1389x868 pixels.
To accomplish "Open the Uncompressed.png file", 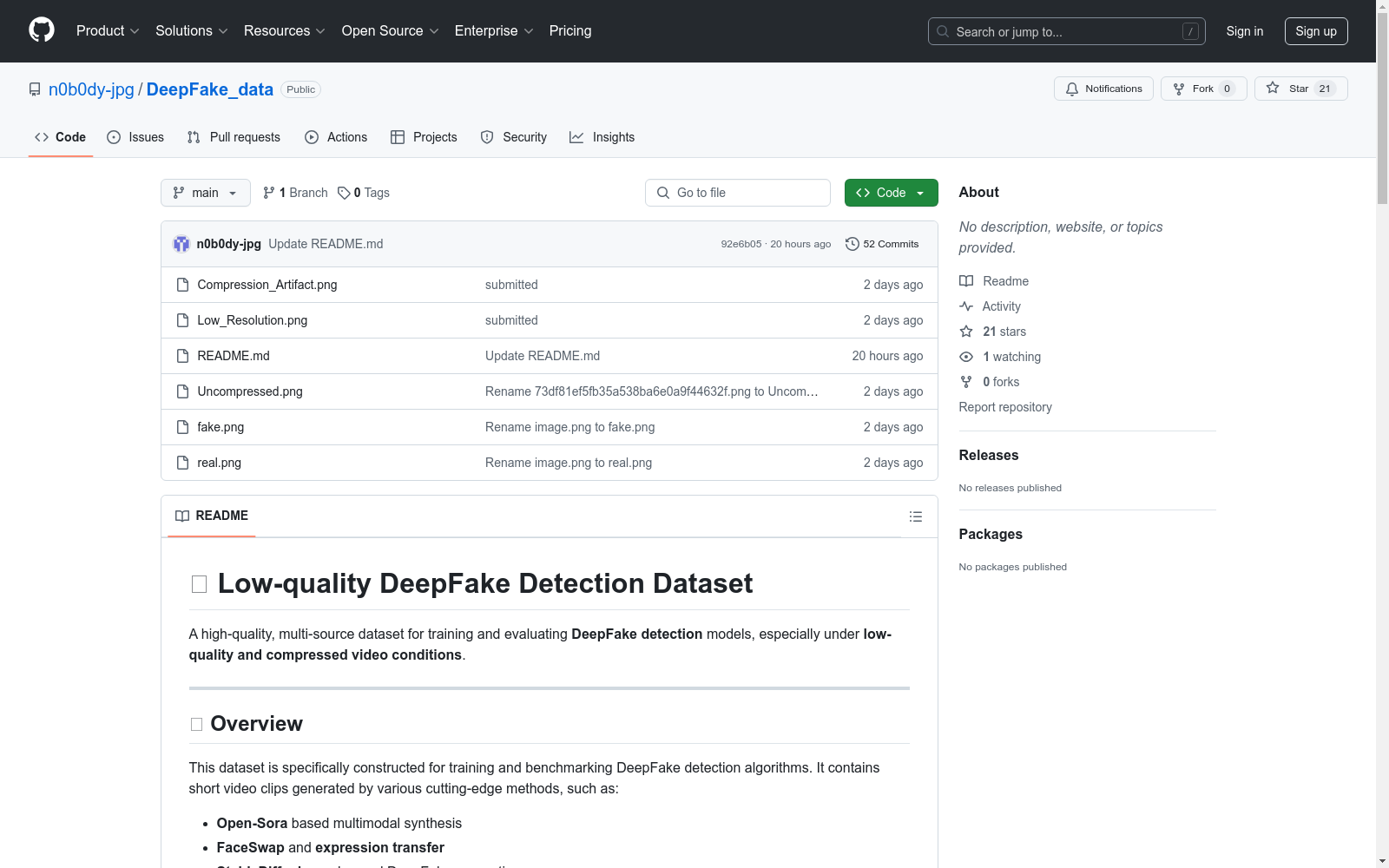I will [250, 391].
